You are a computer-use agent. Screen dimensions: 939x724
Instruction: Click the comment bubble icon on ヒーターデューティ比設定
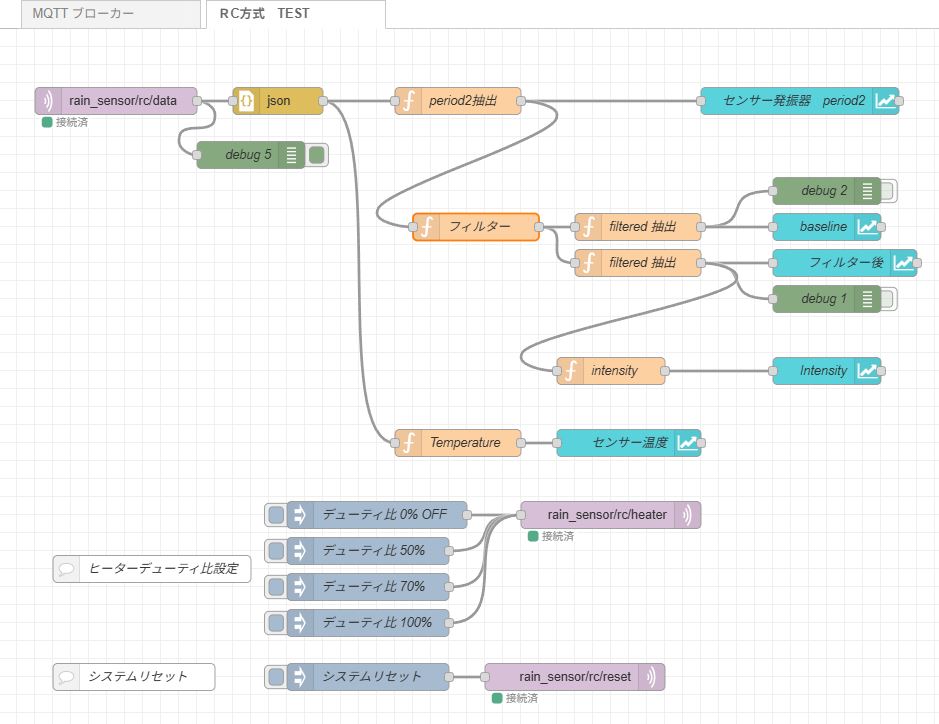(67, 569)
